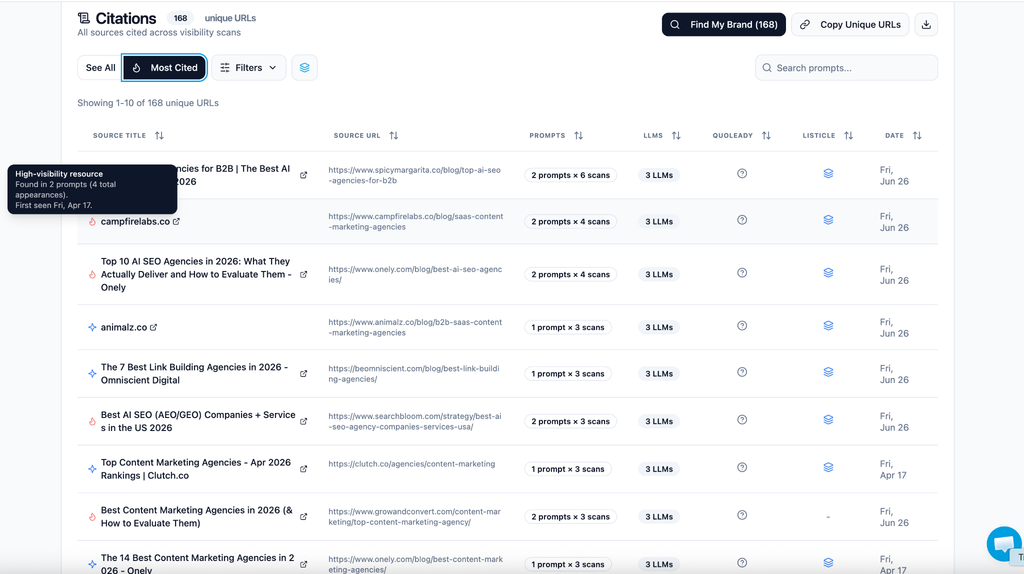Viewport: 1024px width, 574px height.
Task: Select the See All tab
Action: pyautogui.click(x=101, y=68)
